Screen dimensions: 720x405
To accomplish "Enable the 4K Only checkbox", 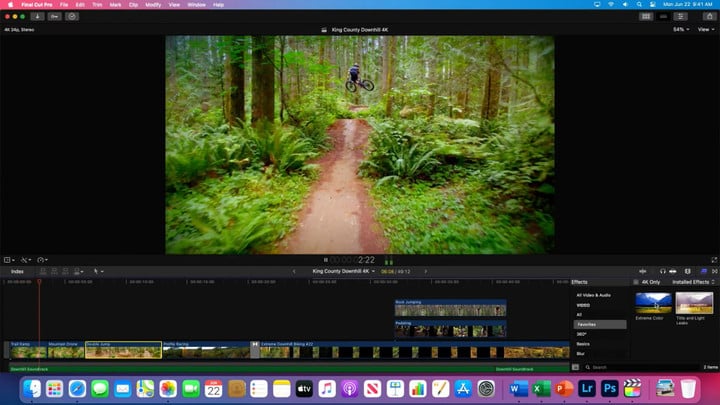I will click(x=636, y=282).
